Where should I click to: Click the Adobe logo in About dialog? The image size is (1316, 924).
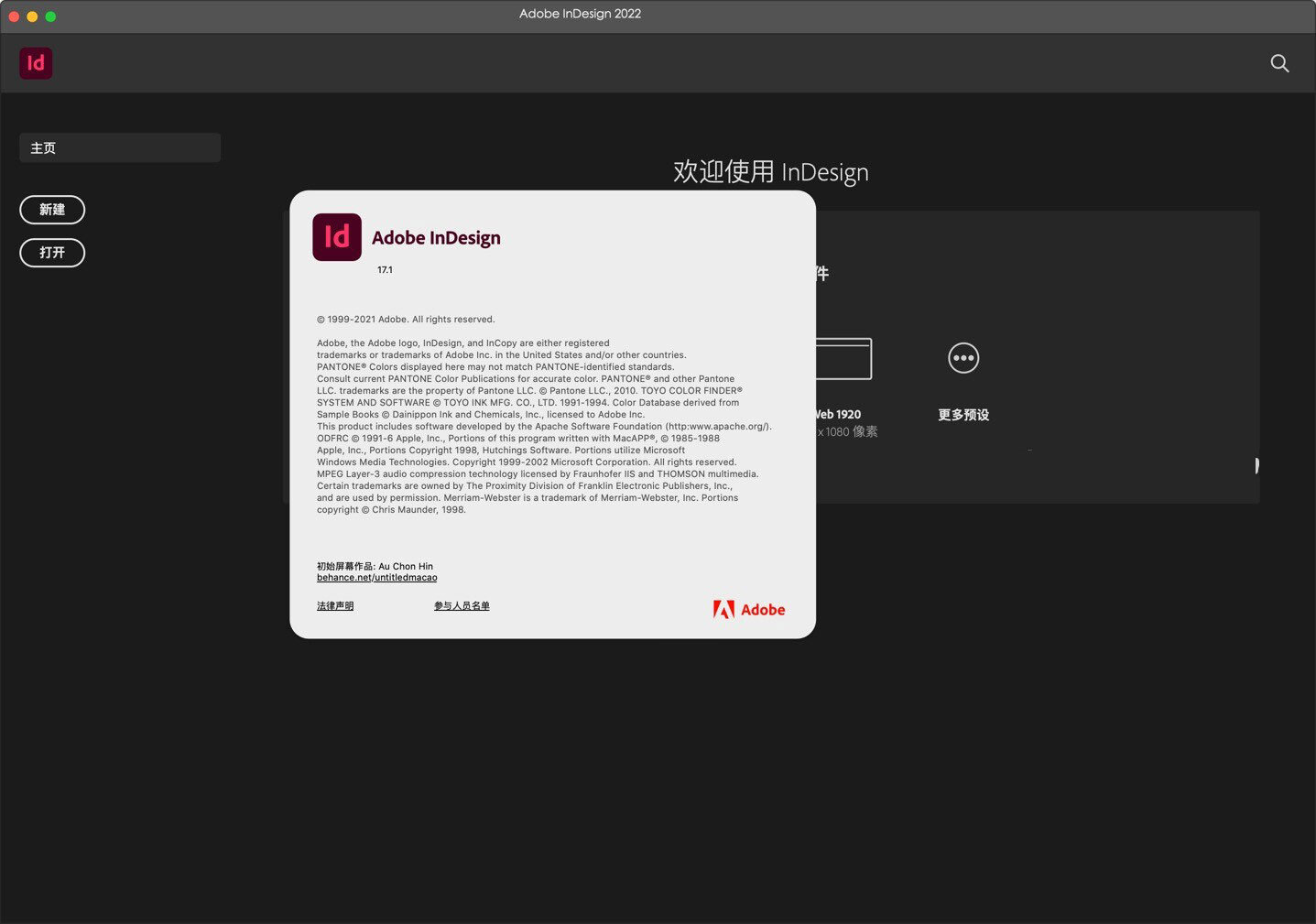pyautogui.click(x=749, y=610)
